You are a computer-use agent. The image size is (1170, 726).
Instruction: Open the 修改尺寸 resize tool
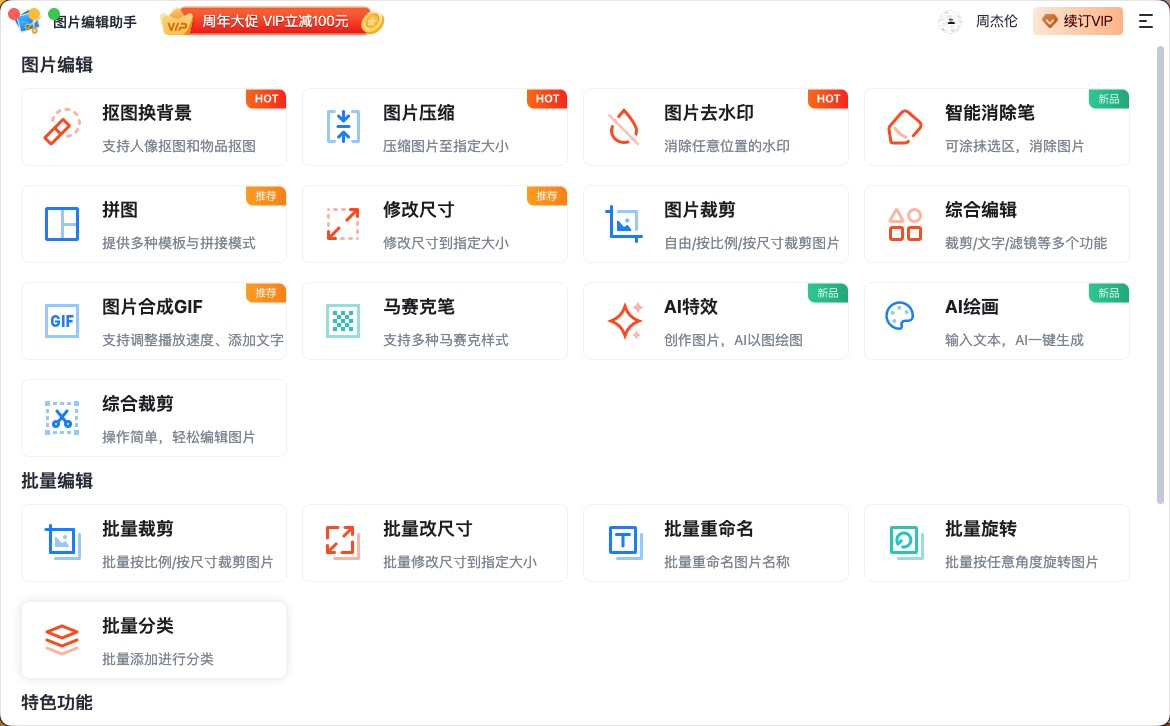(x=435, y=224)
